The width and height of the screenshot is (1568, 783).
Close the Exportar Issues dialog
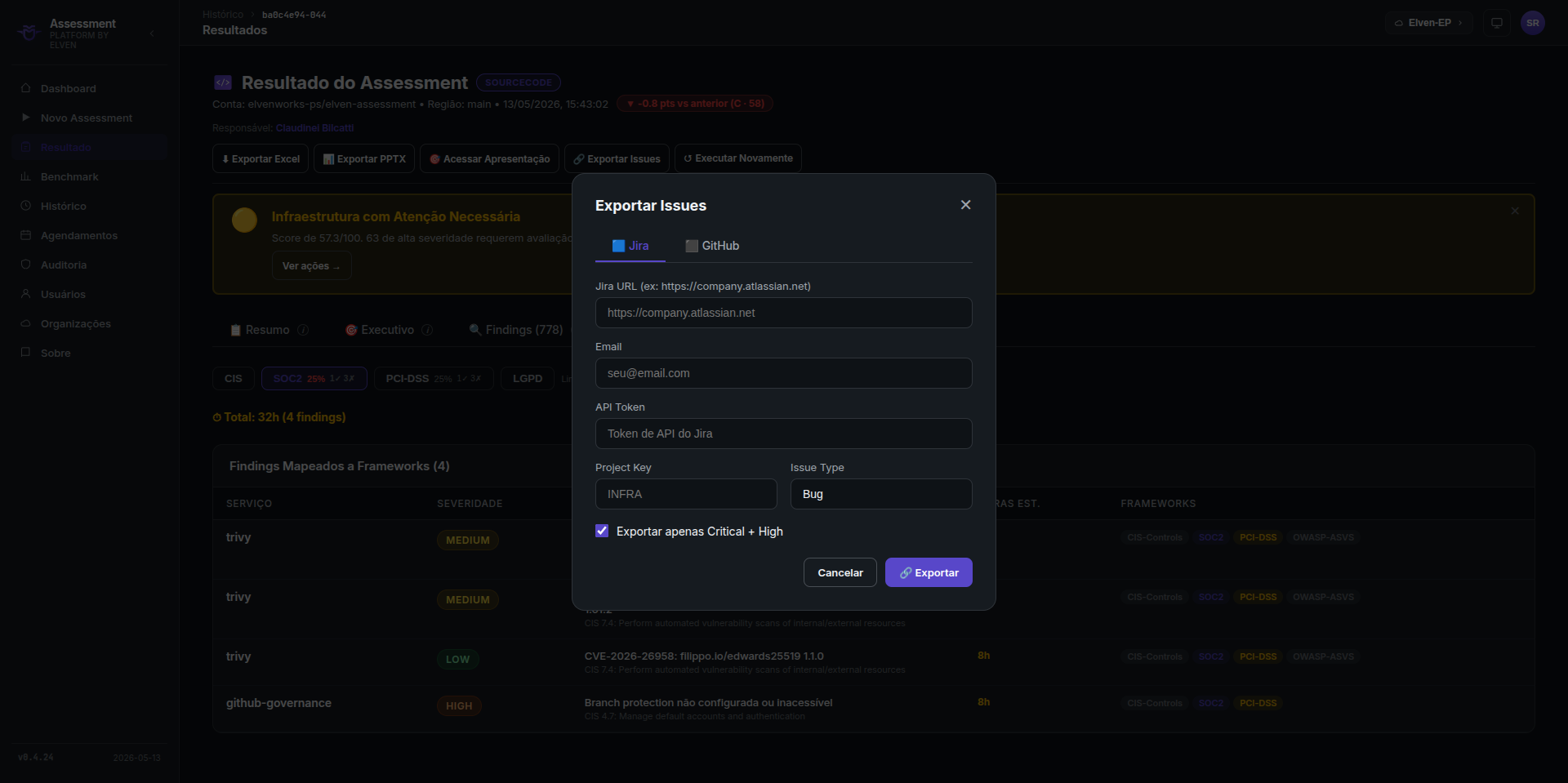965,205
